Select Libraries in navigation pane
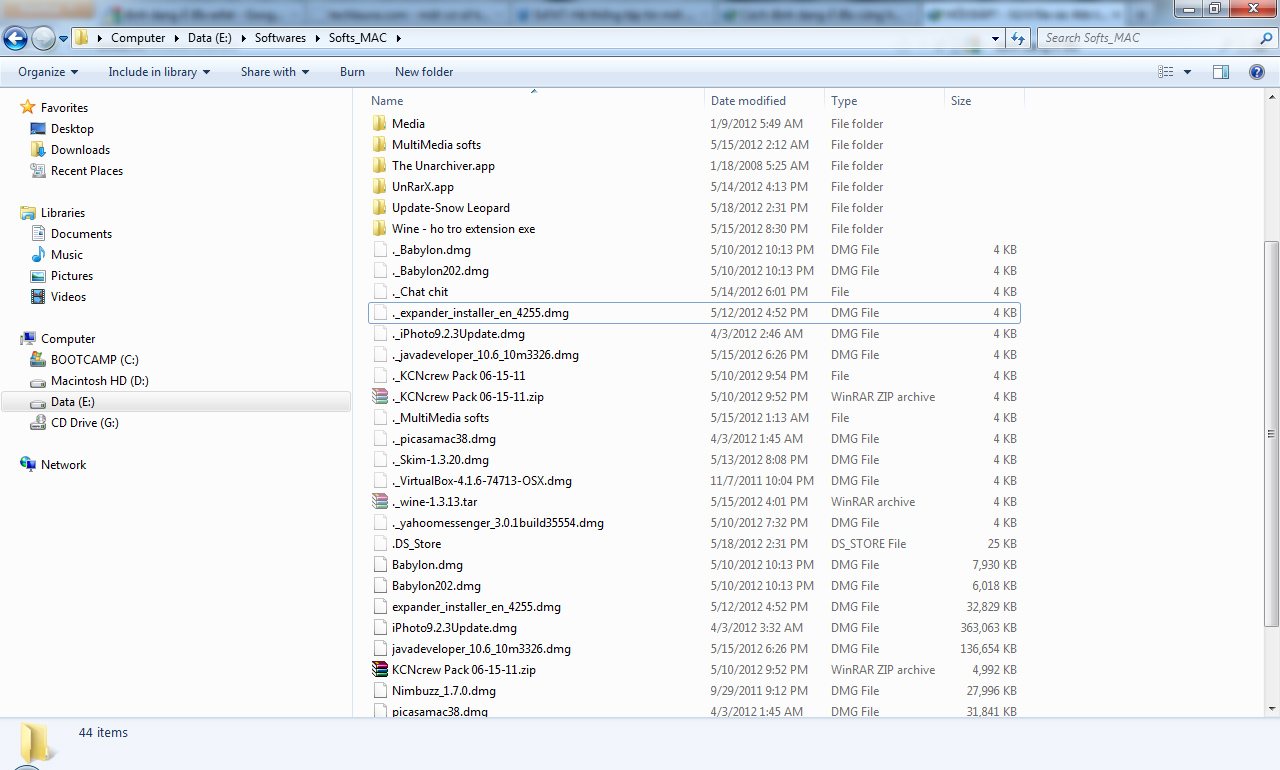The image size is (1280, 770). pos(63,213)
